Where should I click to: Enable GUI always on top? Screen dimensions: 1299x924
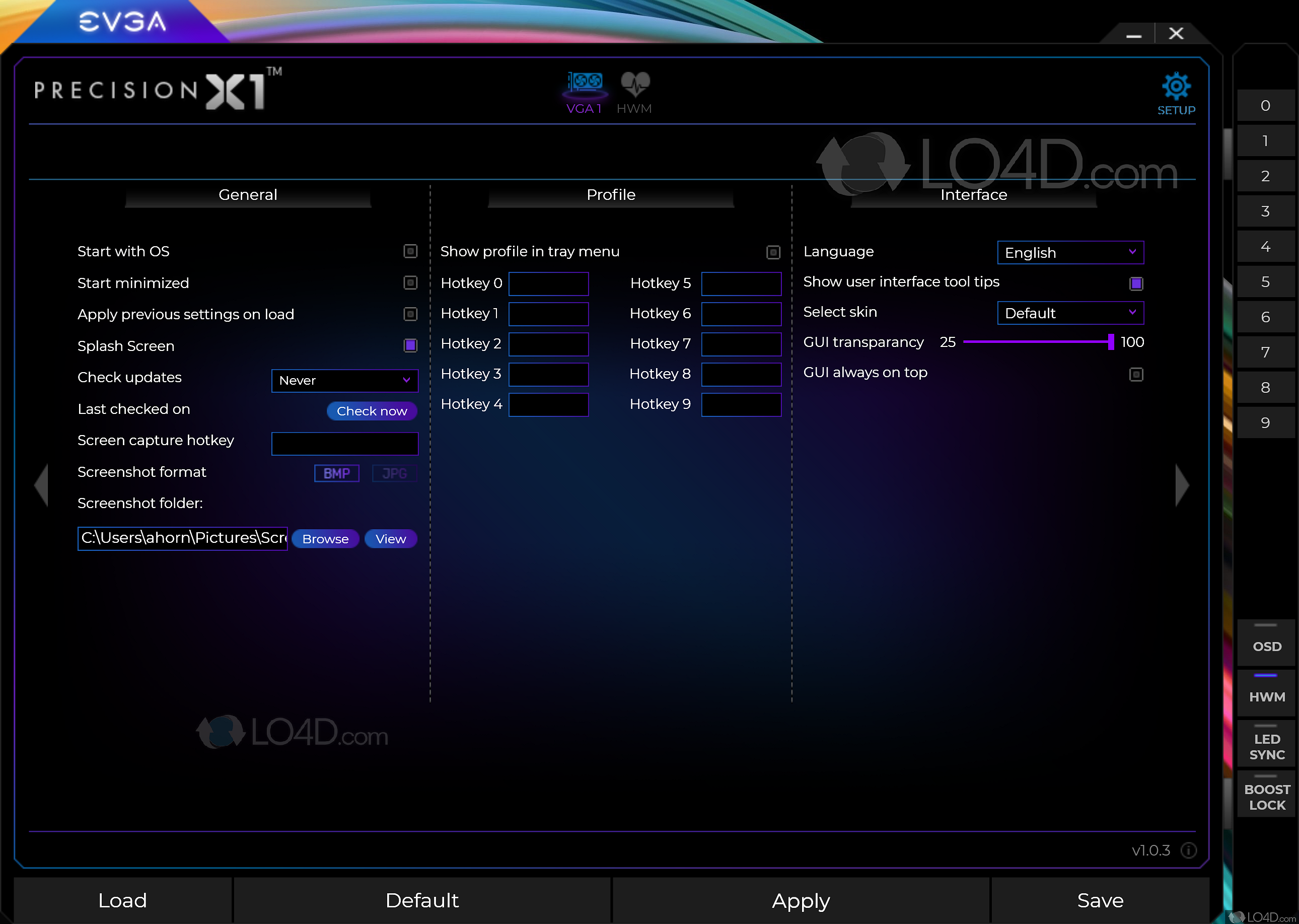(x=1136, y=374)
